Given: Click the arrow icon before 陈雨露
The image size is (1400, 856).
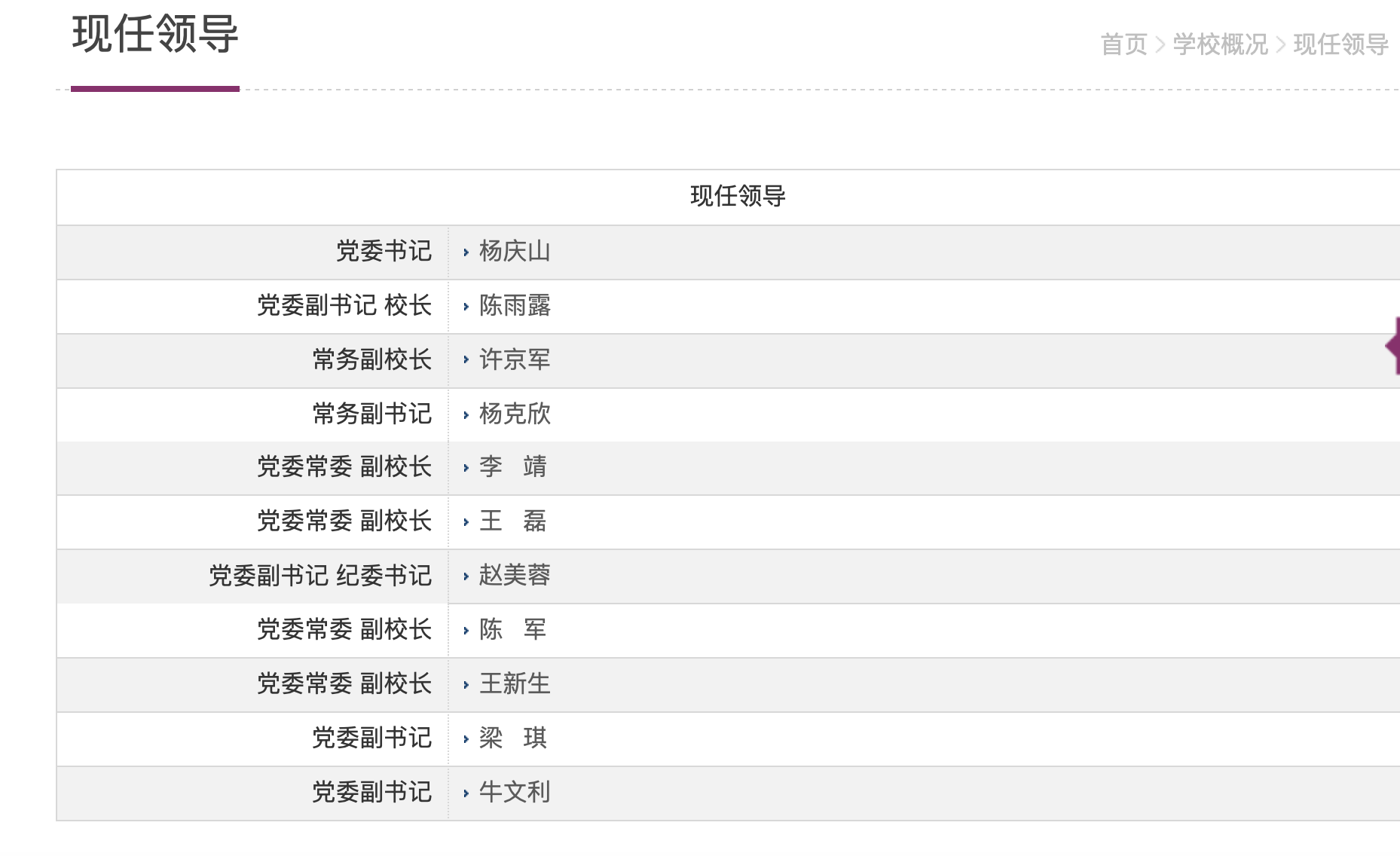Looking at the screenshot, I should tap(467, 307).
